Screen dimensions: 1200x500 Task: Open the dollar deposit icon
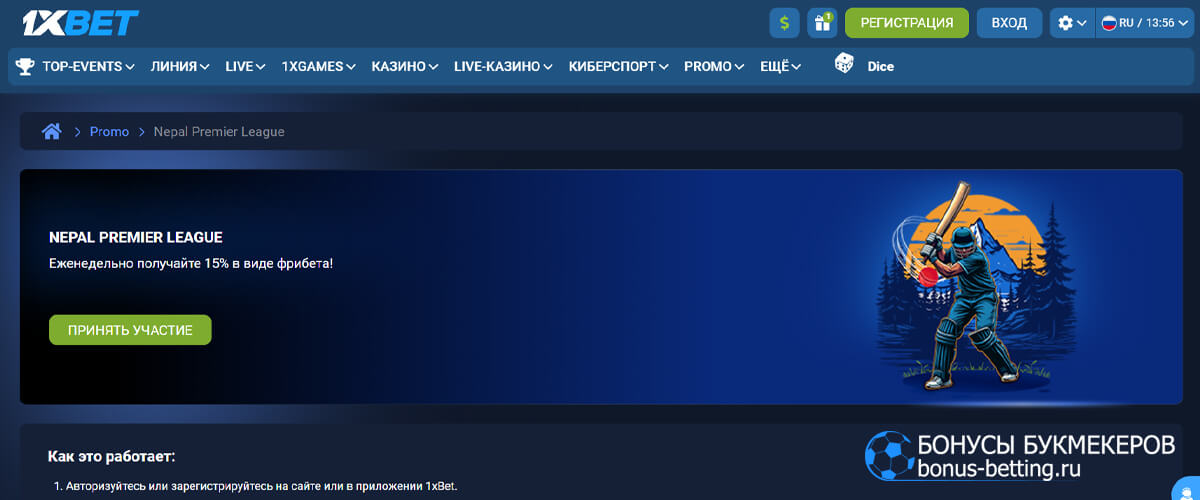click(x=784, y=23)
